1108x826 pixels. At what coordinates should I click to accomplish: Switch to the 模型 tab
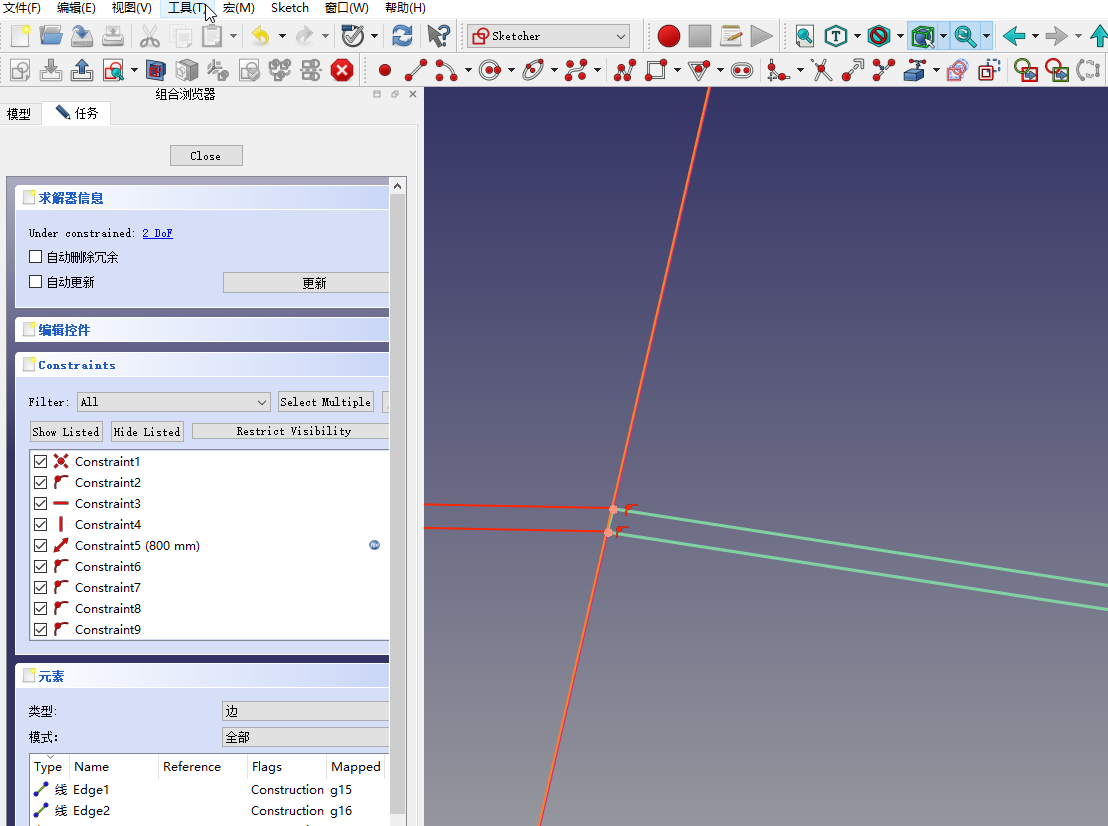tap(19, 114)
